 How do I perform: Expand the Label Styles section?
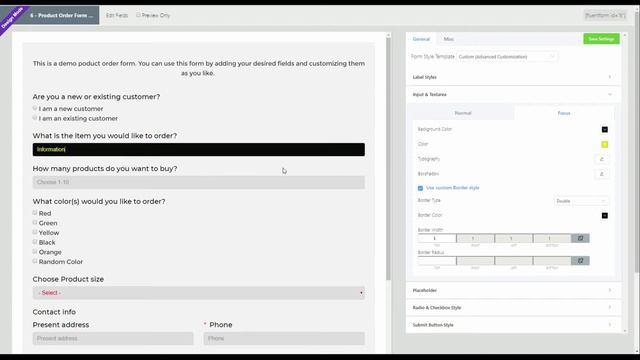pos(513,77)
